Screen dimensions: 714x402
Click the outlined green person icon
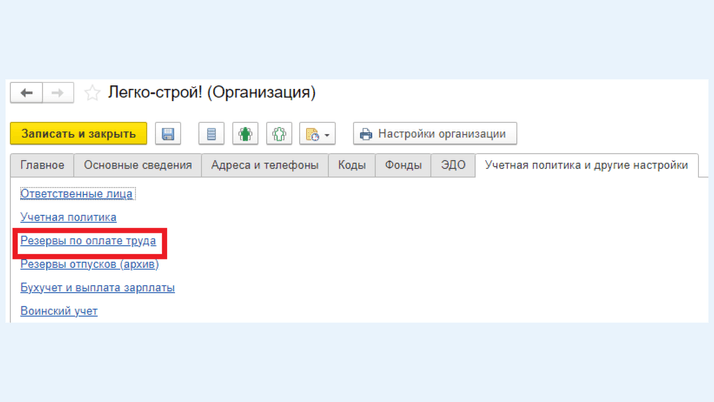[279, 134]
